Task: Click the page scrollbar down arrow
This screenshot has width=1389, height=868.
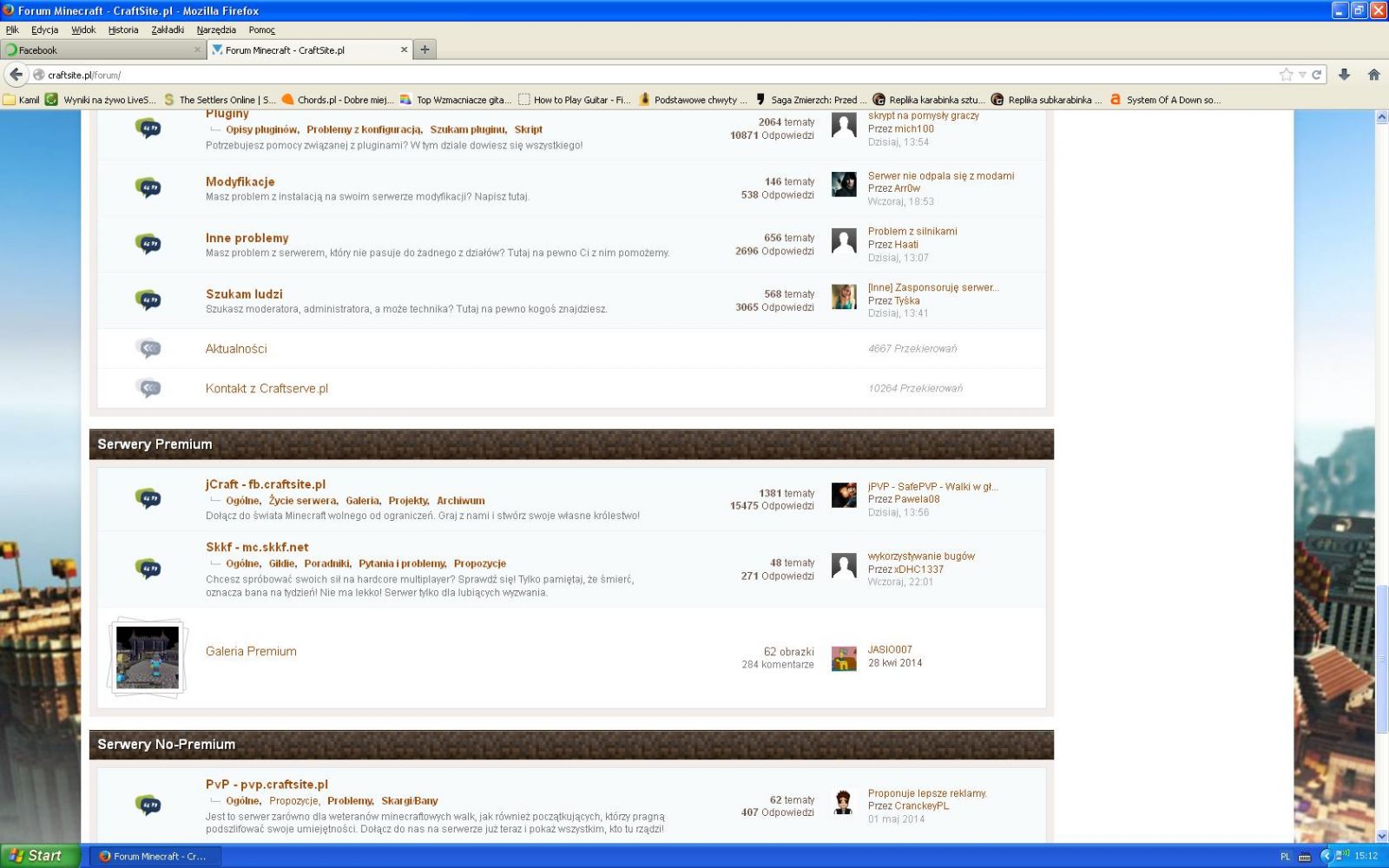Action: tap(1382, 836)
